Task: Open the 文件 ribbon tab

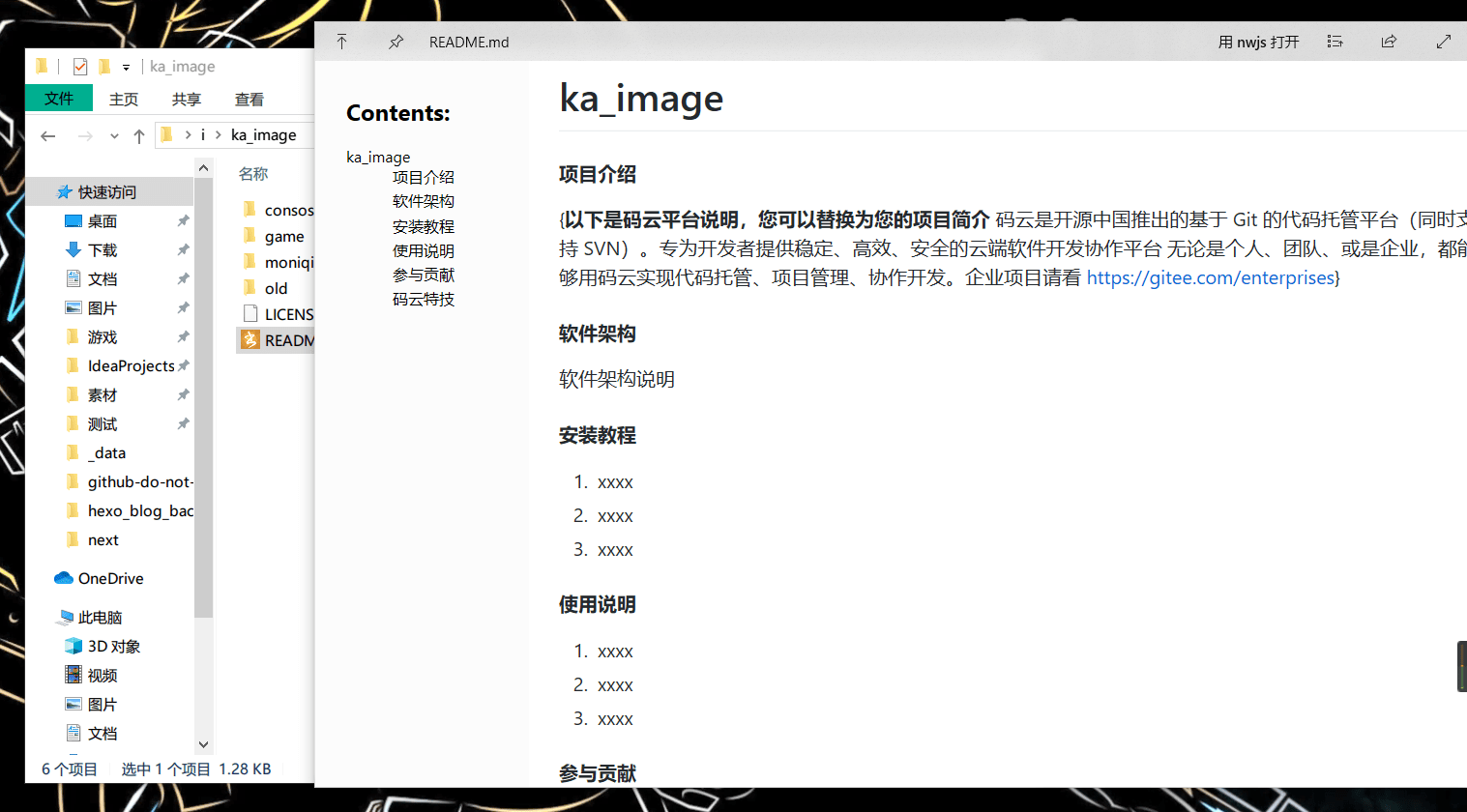Action: (x=59, y=99)
